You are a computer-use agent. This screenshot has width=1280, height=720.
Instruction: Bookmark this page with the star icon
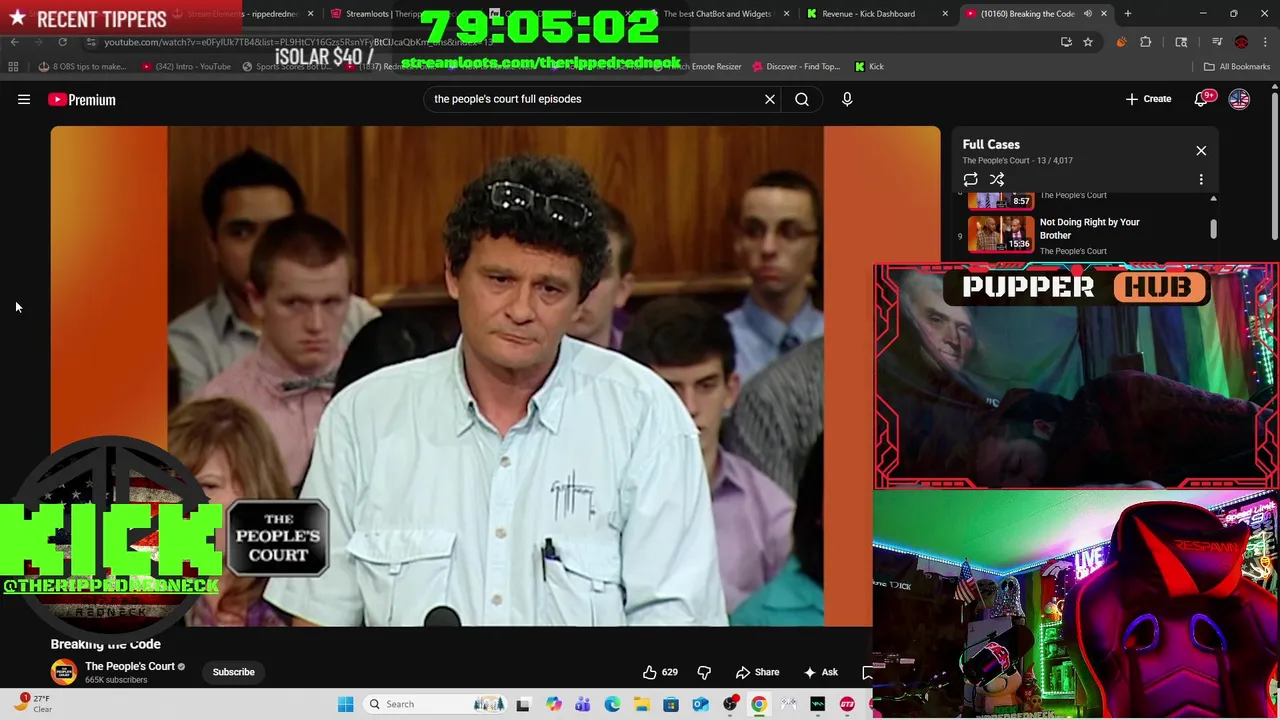click(x=1088, y=42)
